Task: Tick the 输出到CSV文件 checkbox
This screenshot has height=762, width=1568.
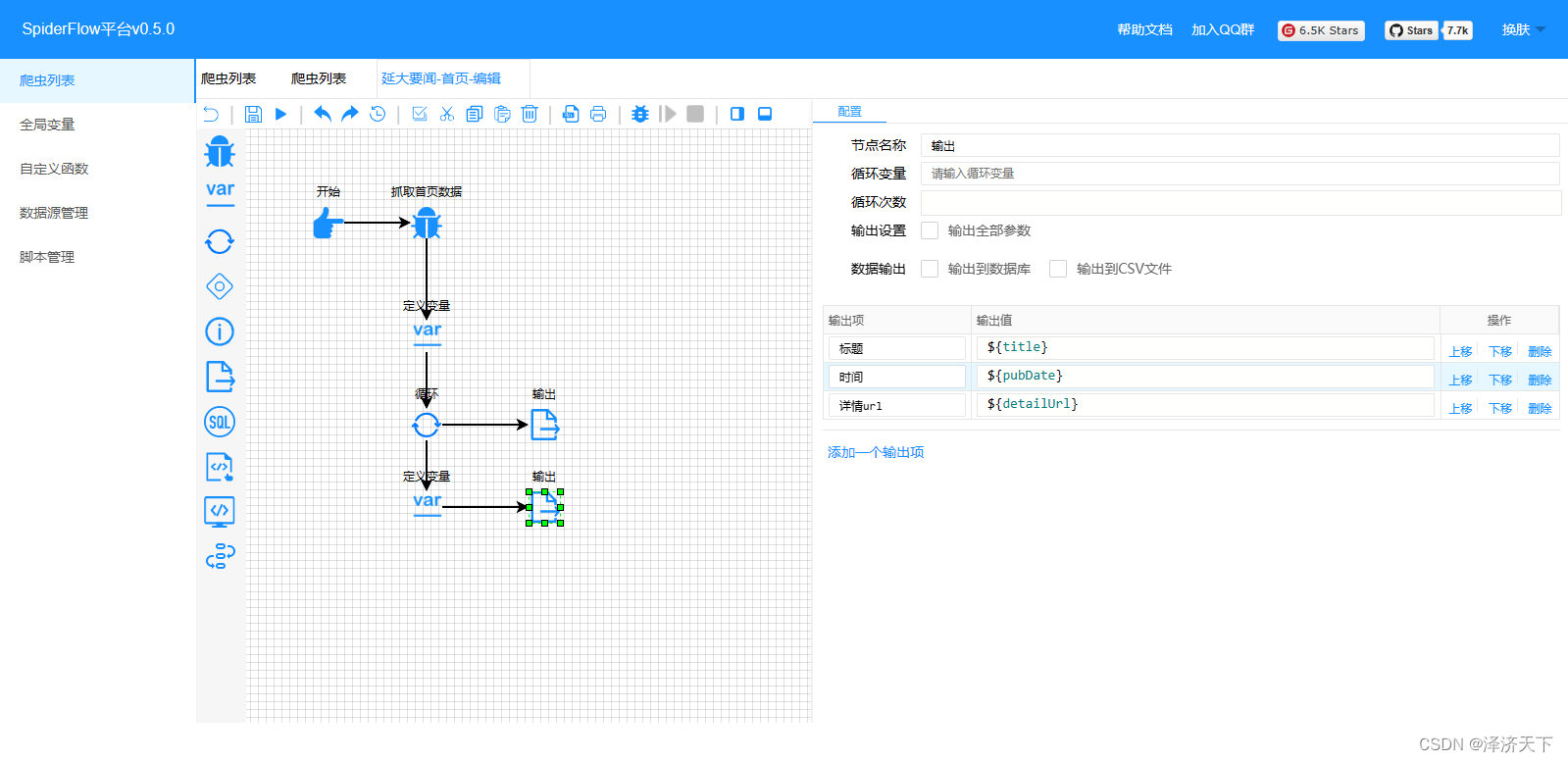Action: click(1058, 269)
